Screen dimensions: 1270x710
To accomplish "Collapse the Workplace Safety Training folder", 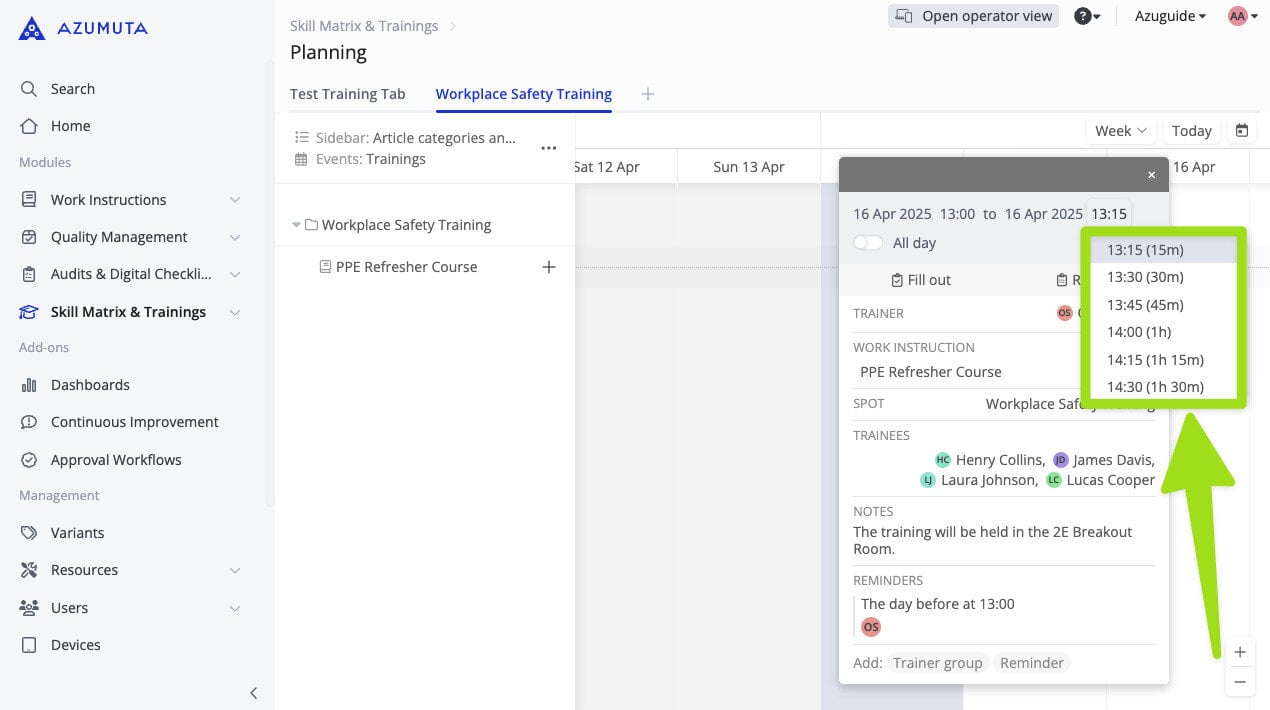I will 296,224.
